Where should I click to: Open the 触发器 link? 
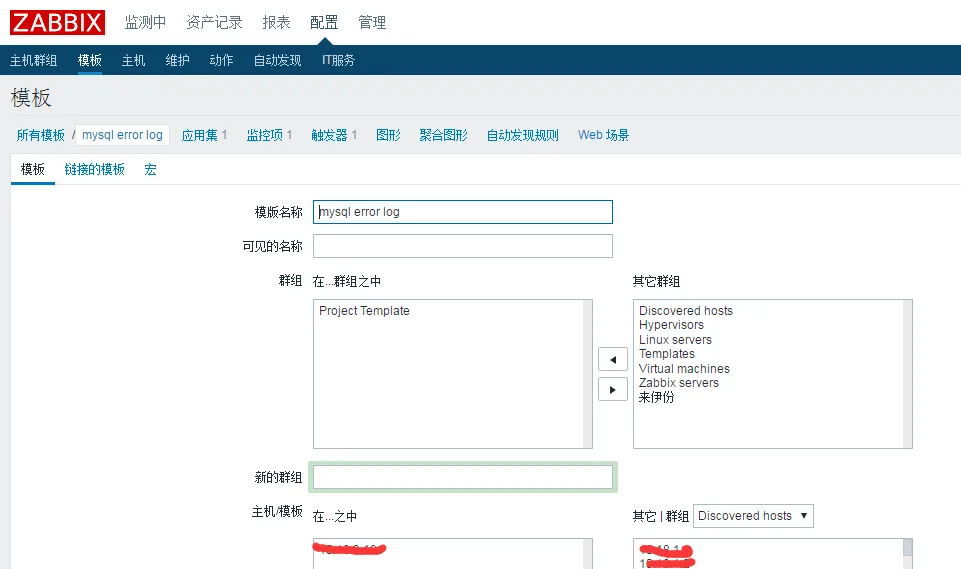point(330,135)
